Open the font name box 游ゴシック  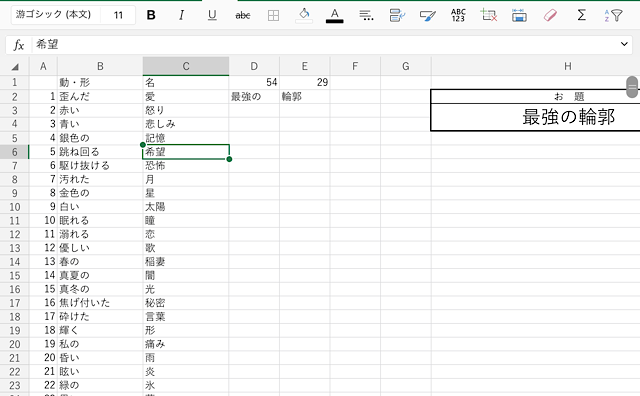pos(53,15)
